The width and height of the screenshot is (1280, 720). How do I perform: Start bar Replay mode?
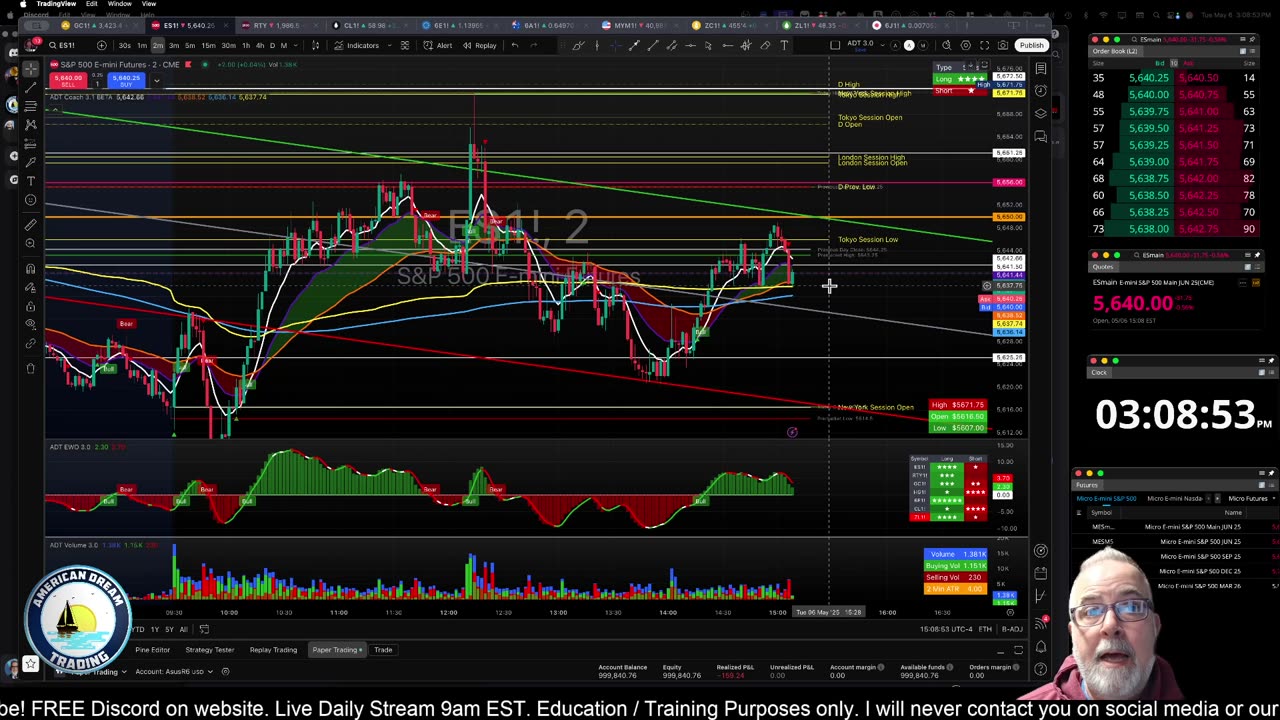click(480, 45)
